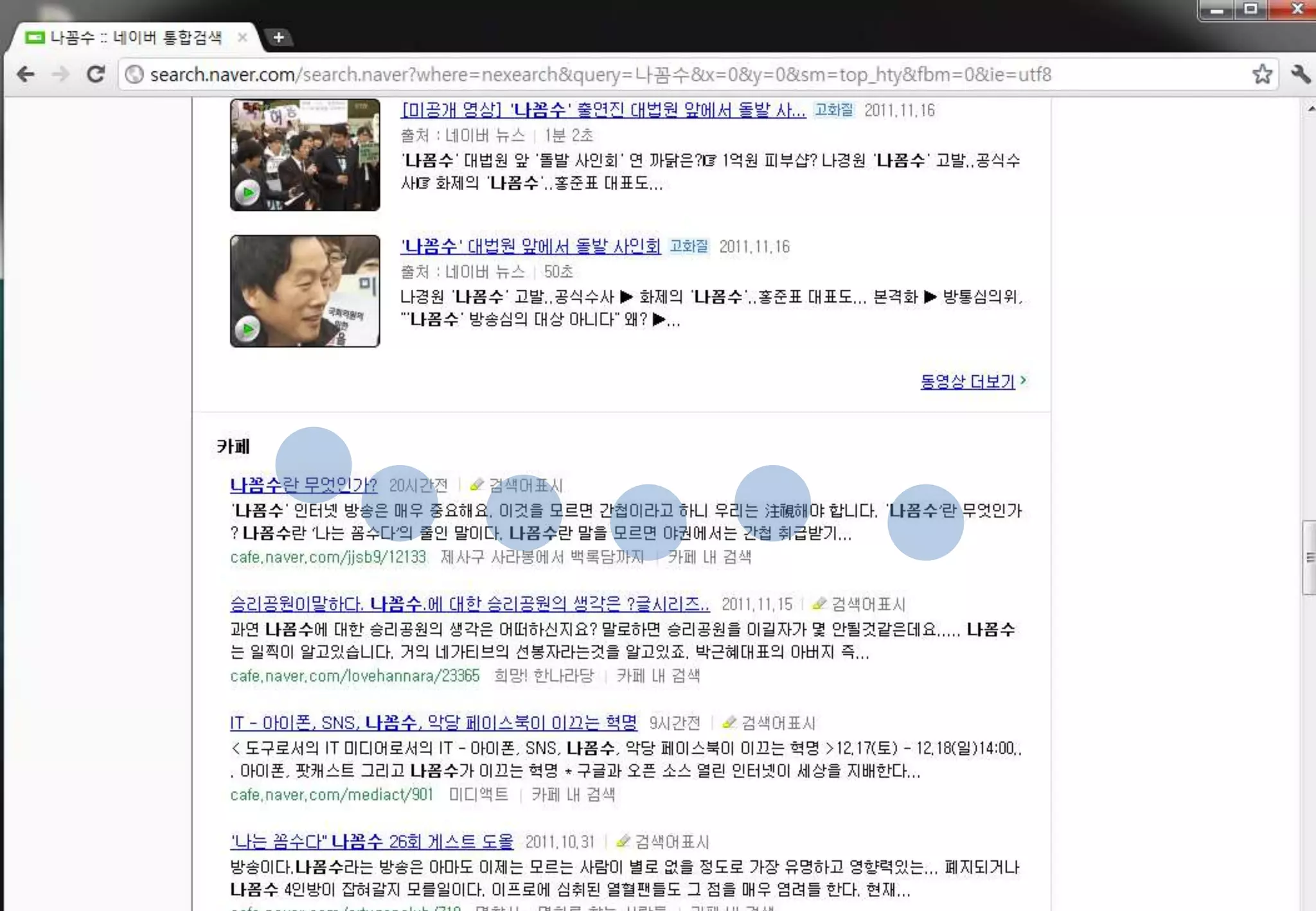This screenshot has width=1316, height=911.
Task: Reload the page with refresh icon
Action: click(96, 75)
